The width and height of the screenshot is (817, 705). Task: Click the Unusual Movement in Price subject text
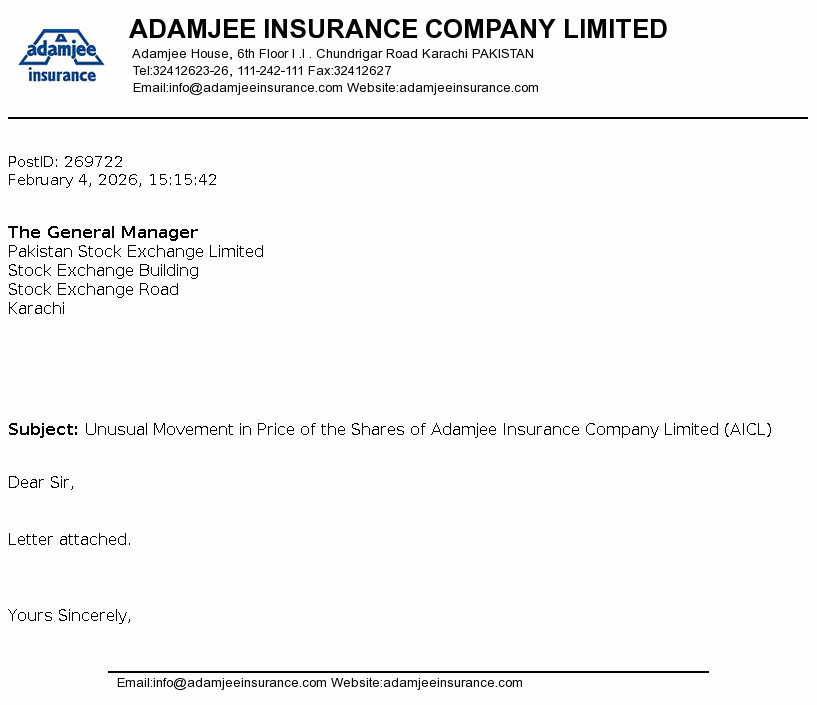click(428, 430)
